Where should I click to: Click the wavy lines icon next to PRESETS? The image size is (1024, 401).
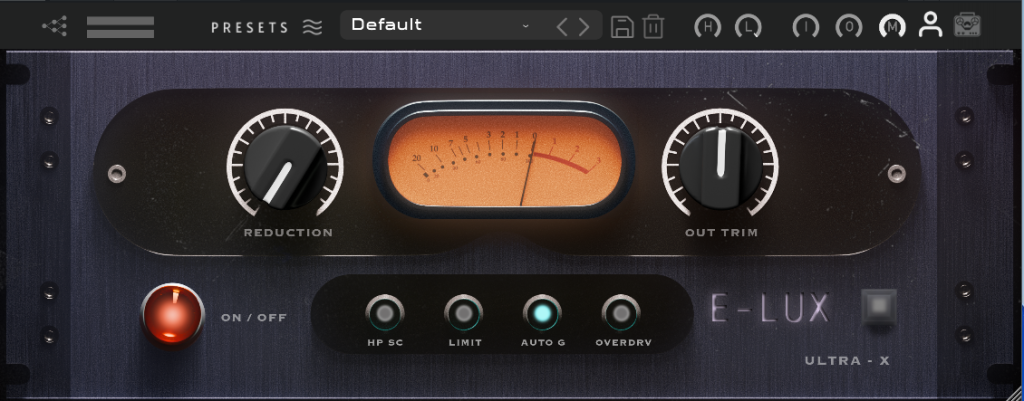pyautogui.click(x=313, y=27)
